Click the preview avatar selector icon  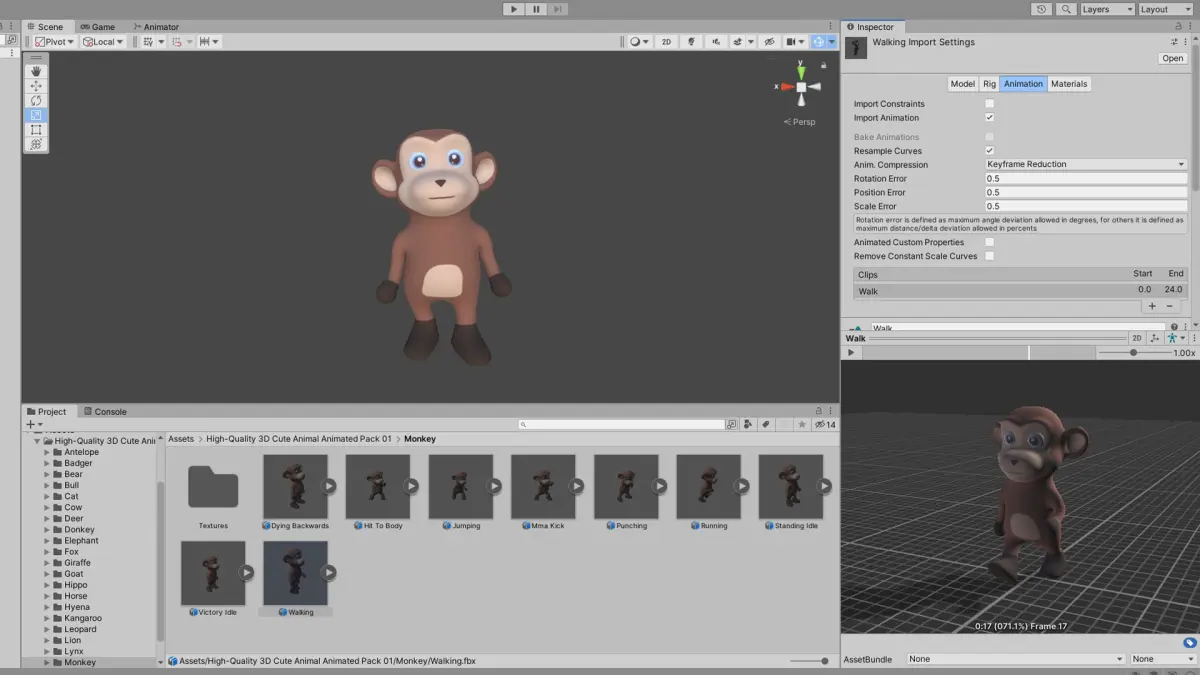tap(1175, 338)
